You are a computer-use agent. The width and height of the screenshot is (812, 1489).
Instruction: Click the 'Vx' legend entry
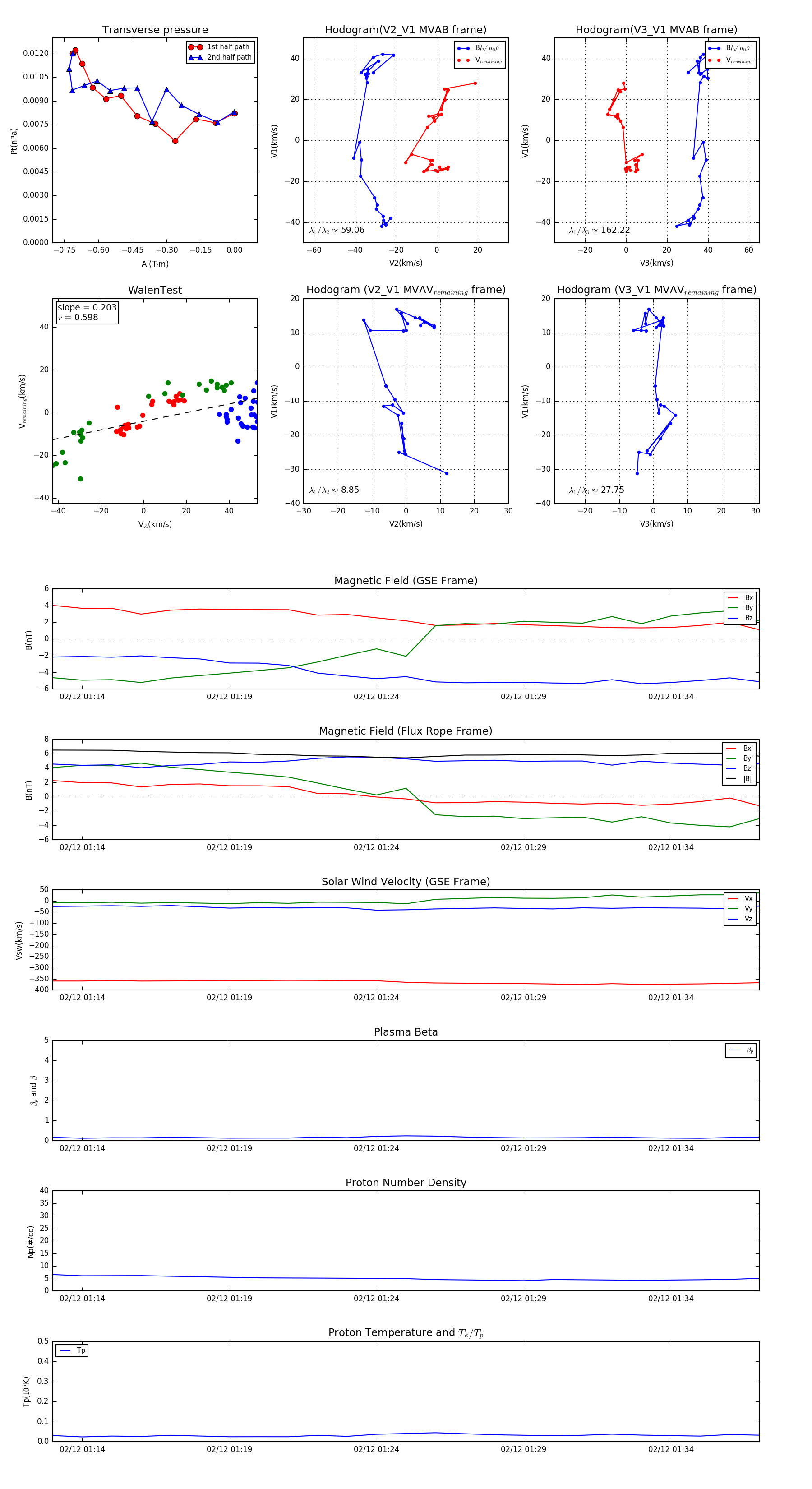pyautogui.click(x=741, y=898)
